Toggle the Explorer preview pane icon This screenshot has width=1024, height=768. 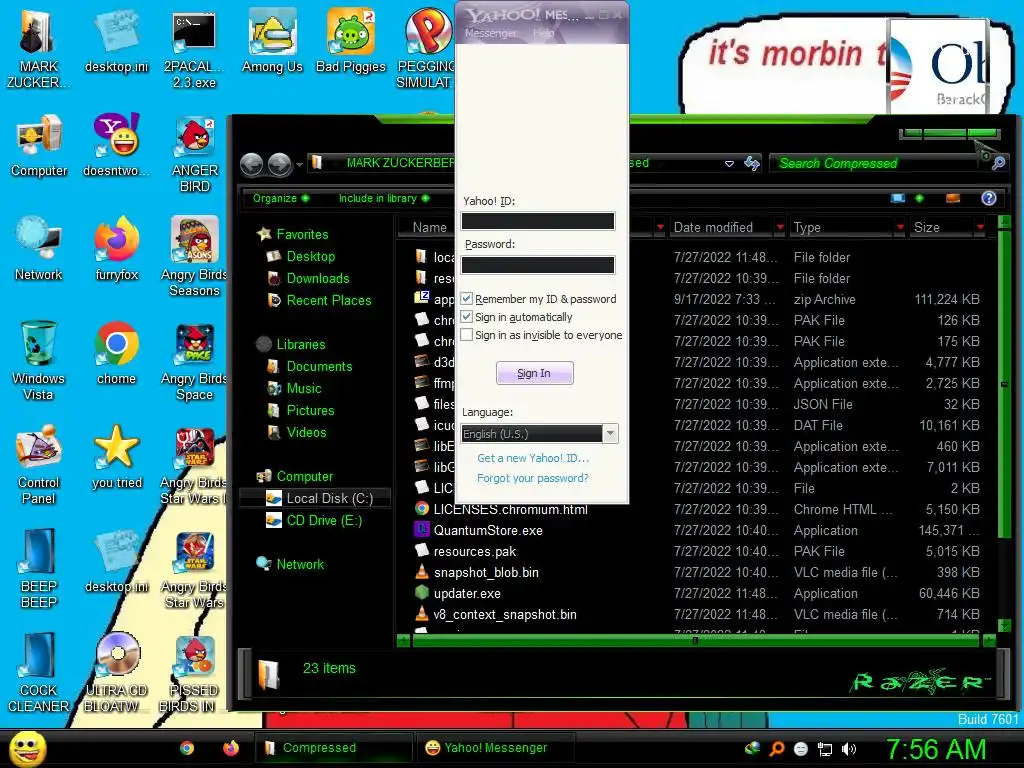(x=953, y=198)
